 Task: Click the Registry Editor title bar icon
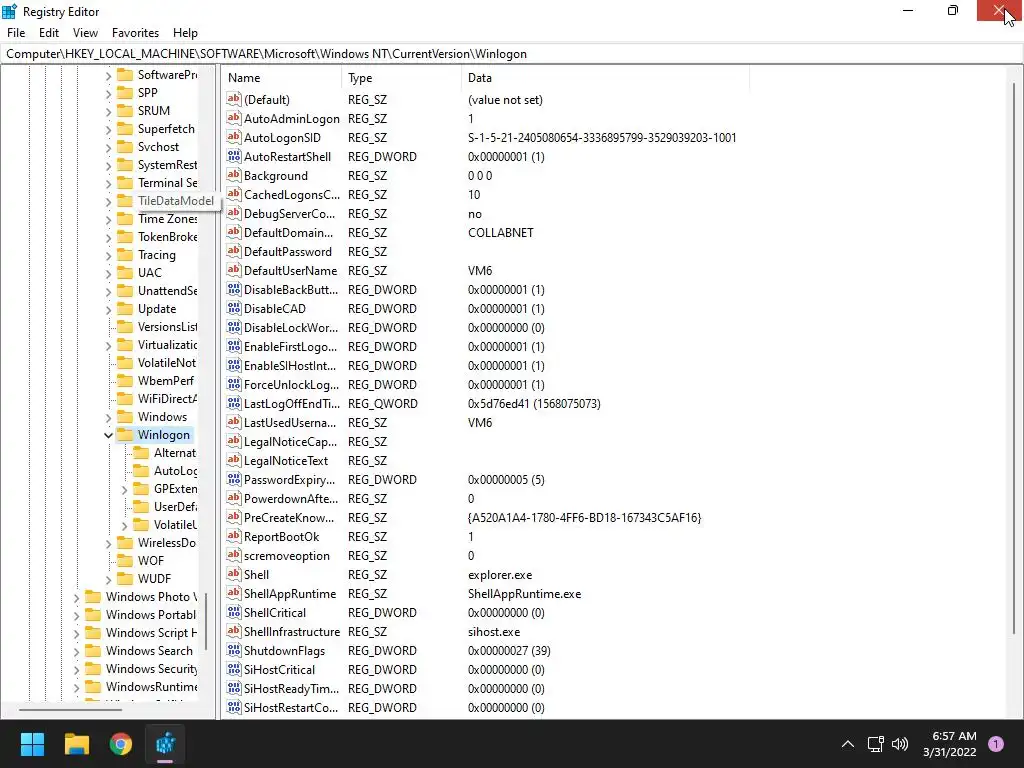(9, 11)
